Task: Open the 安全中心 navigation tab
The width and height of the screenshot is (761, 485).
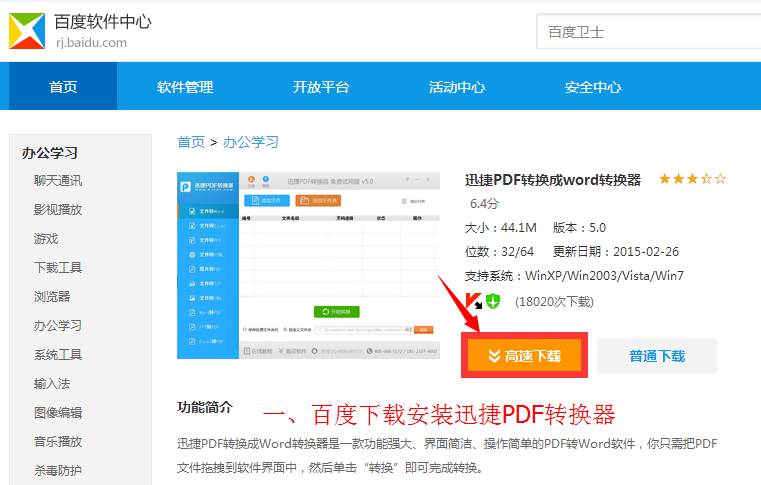Action: pyautogui.click(x=593, y=87)
